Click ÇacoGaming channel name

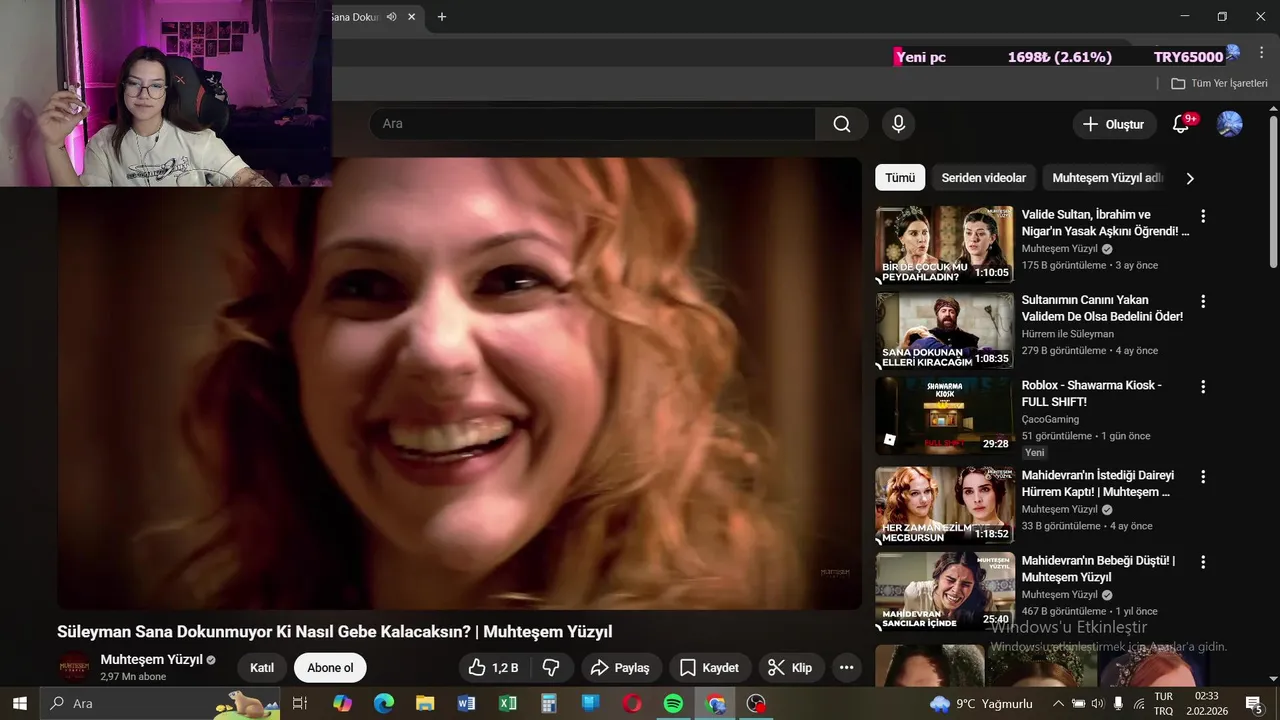click(x=1050, y=420)
